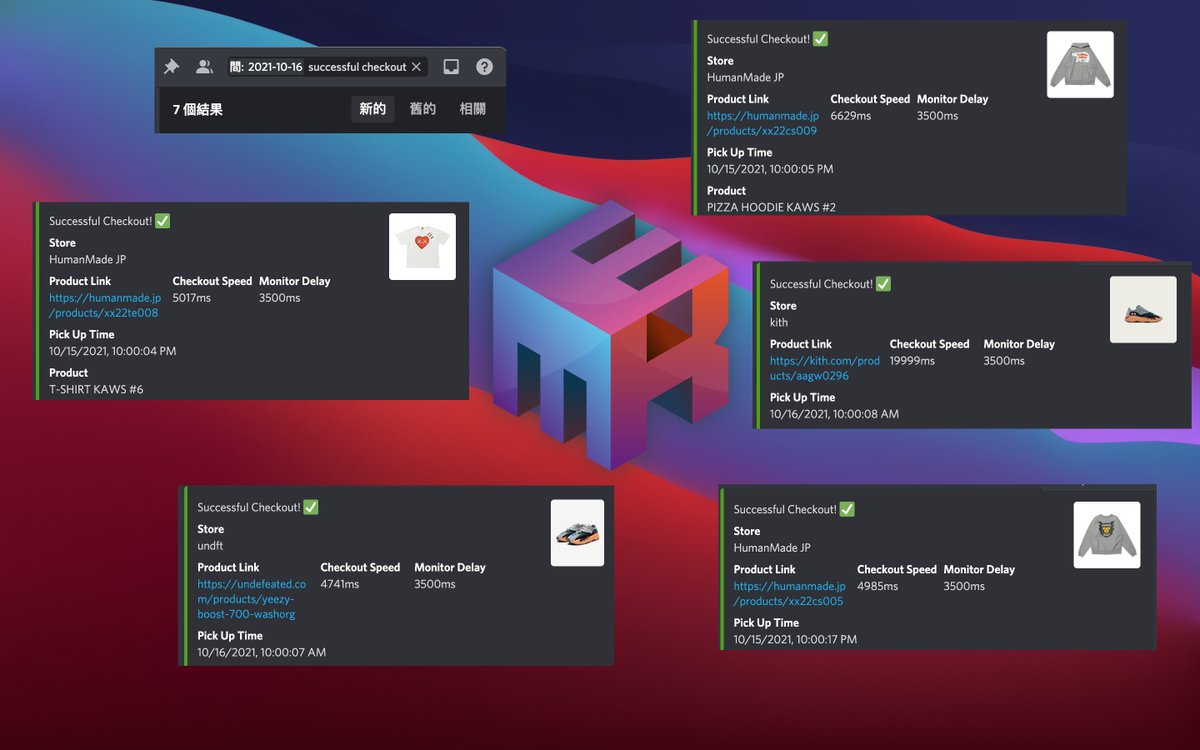1200x750 pixels.
Task: Open the humanmade.jp xx22cs005 product link
Action: click(790, 593)
